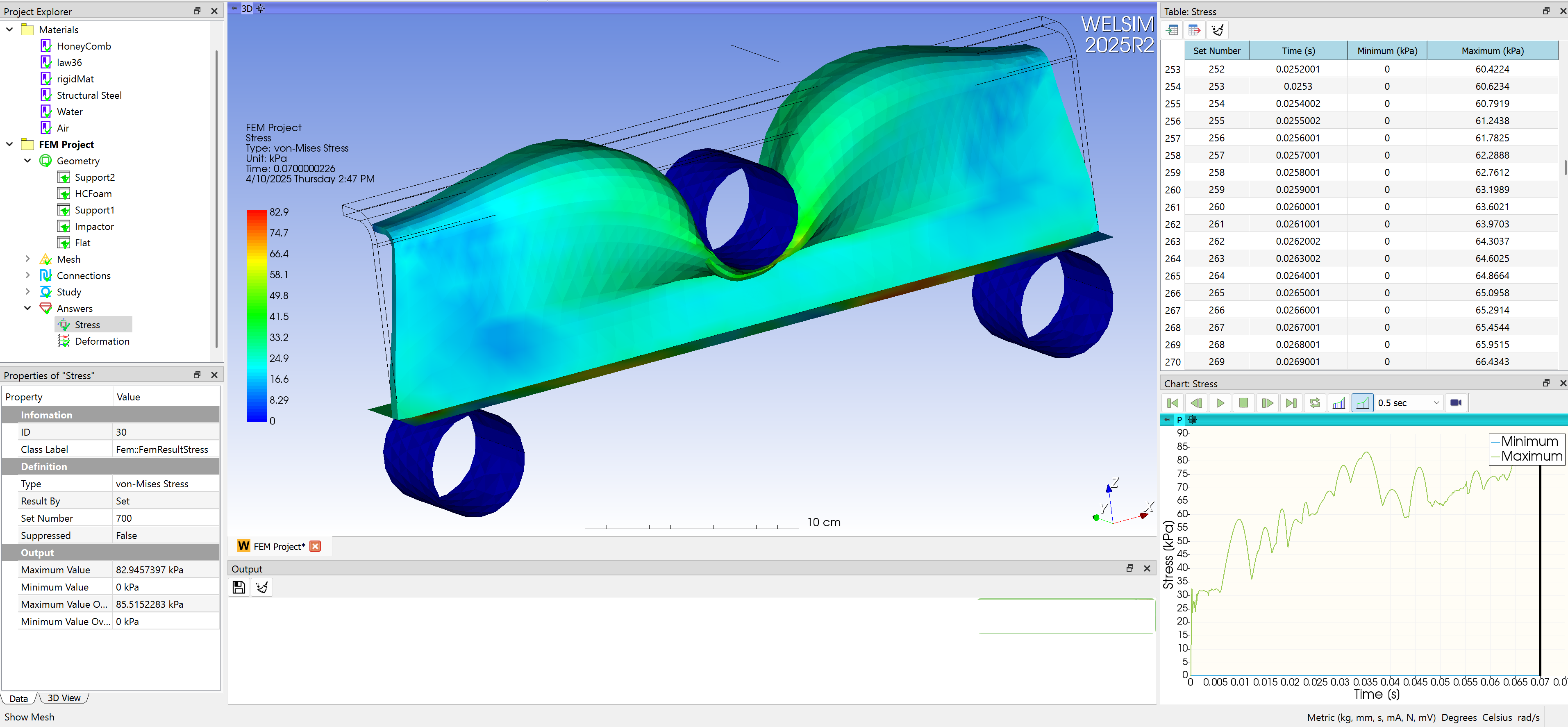Click the Set Number value 700 field

coord(166,518)
